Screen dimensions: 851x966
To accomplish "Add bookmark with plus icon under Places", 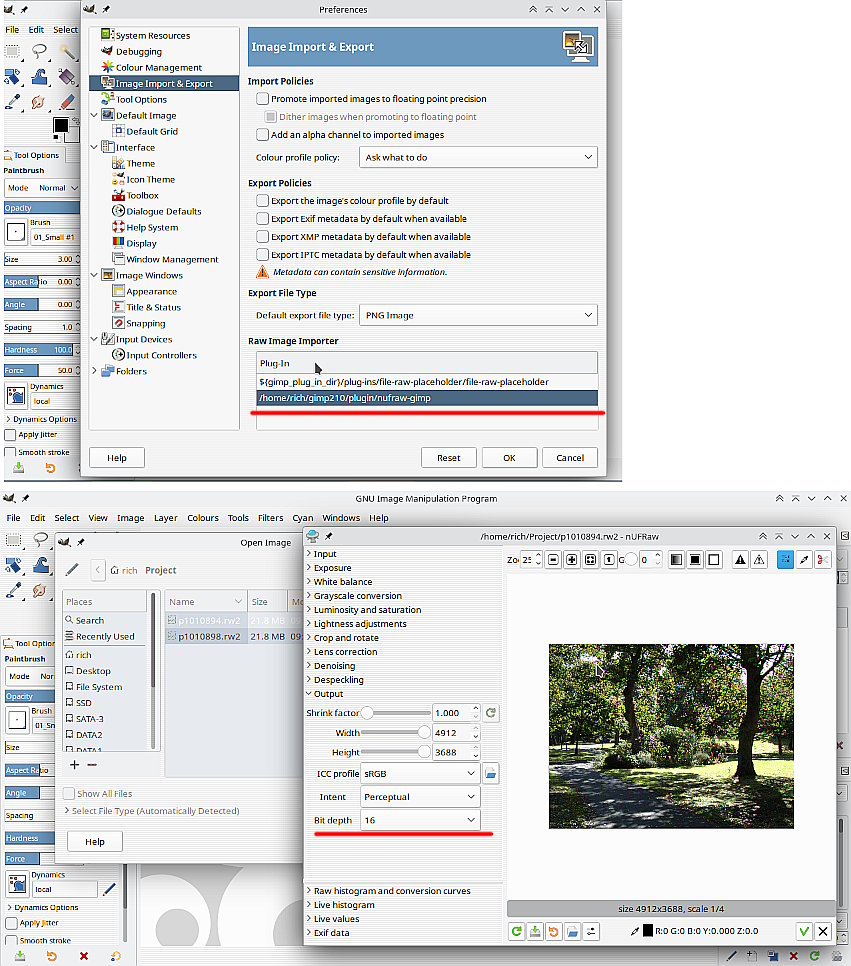I will click(x=75, y=765).
